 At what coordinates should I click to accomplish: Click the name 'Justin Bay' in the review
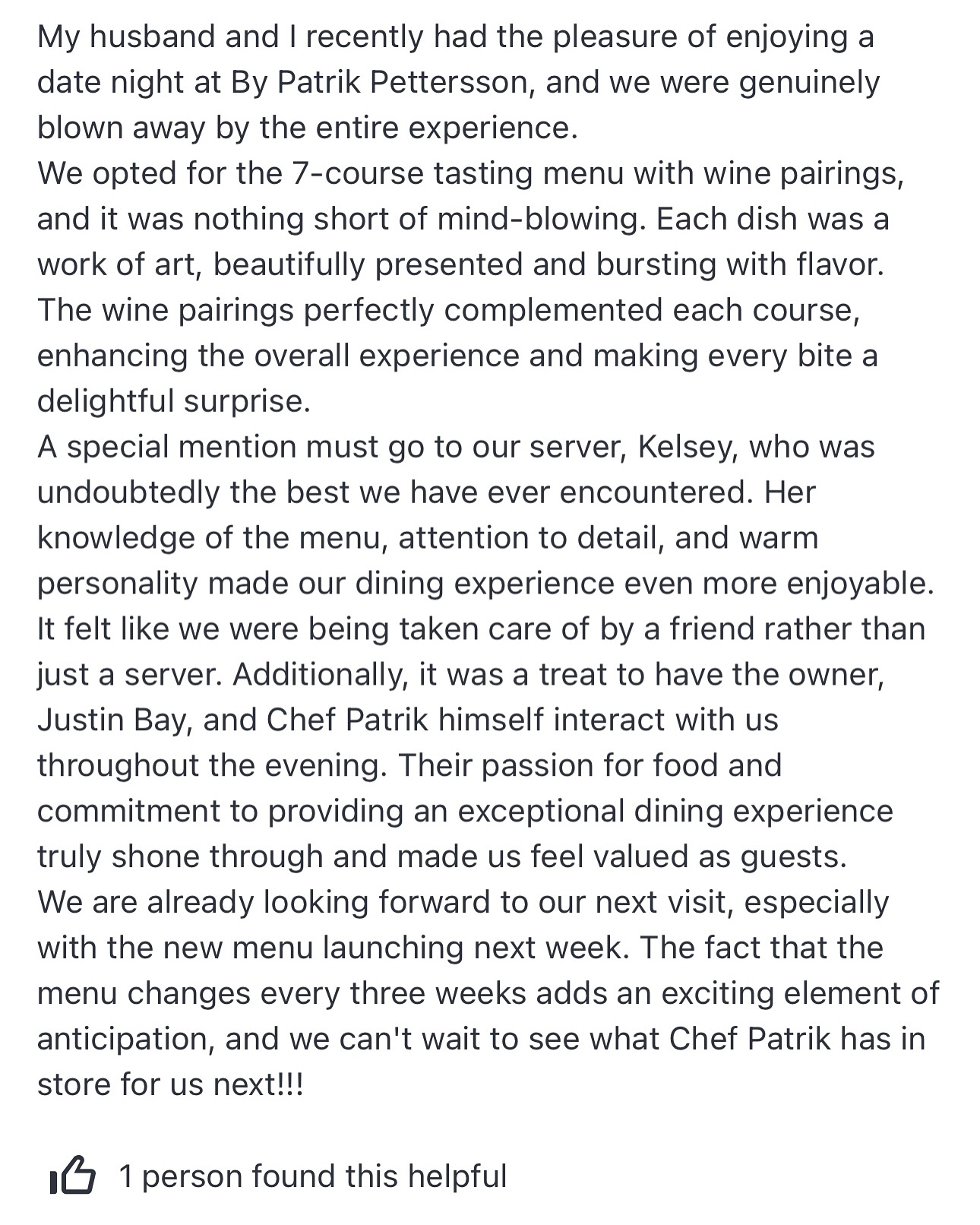[112, 721]
